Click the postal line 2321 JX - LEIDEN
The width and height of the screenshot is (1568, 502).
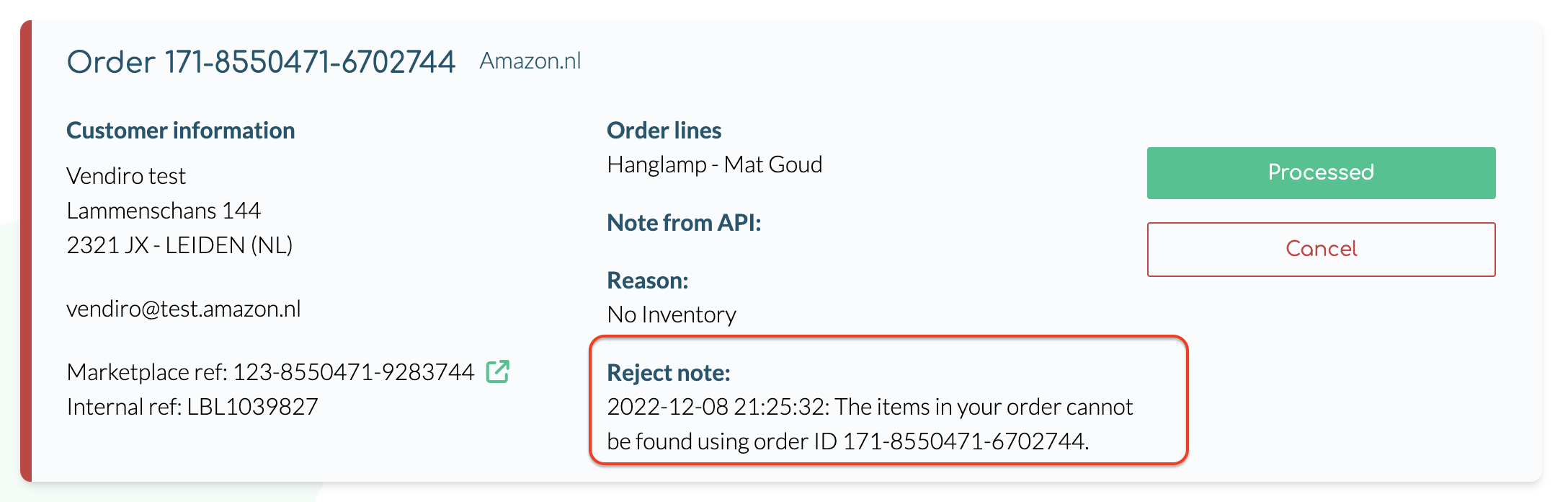179,245
